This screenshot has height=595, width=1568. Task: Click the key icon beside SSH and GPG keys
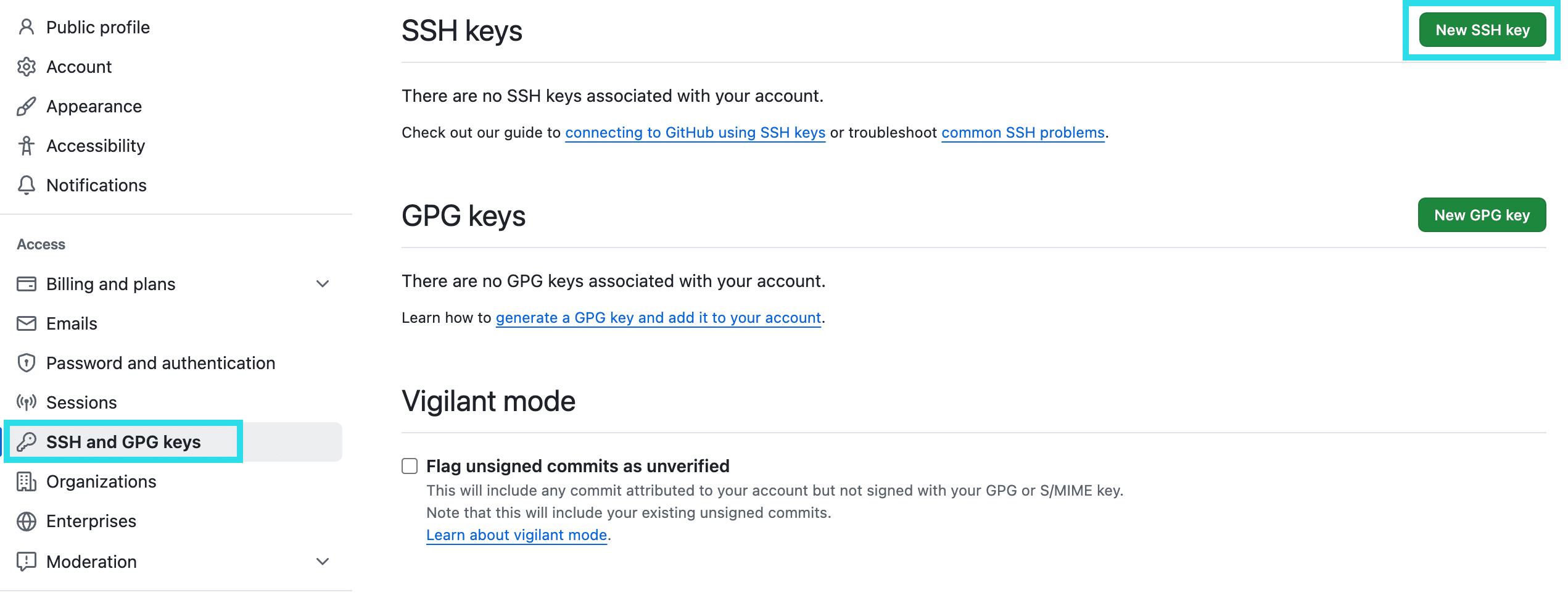click(x=27, y=441)
